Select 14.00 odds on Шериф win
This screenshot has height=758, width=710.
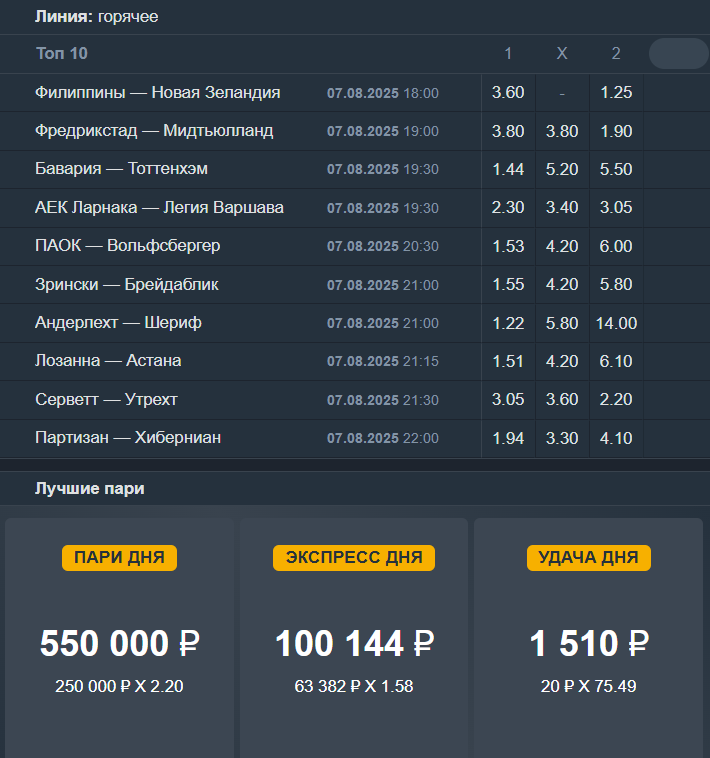coord(616,323)
